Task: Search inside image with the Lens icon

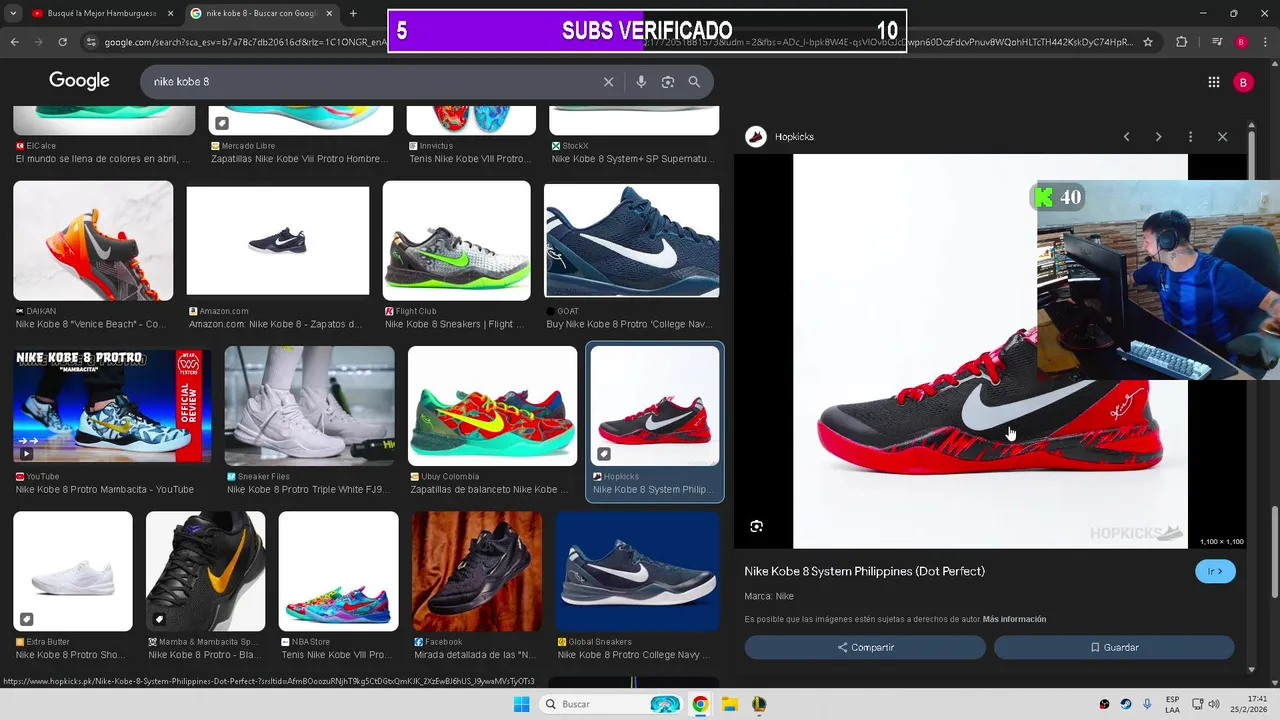Action: [x=757, y=526]
